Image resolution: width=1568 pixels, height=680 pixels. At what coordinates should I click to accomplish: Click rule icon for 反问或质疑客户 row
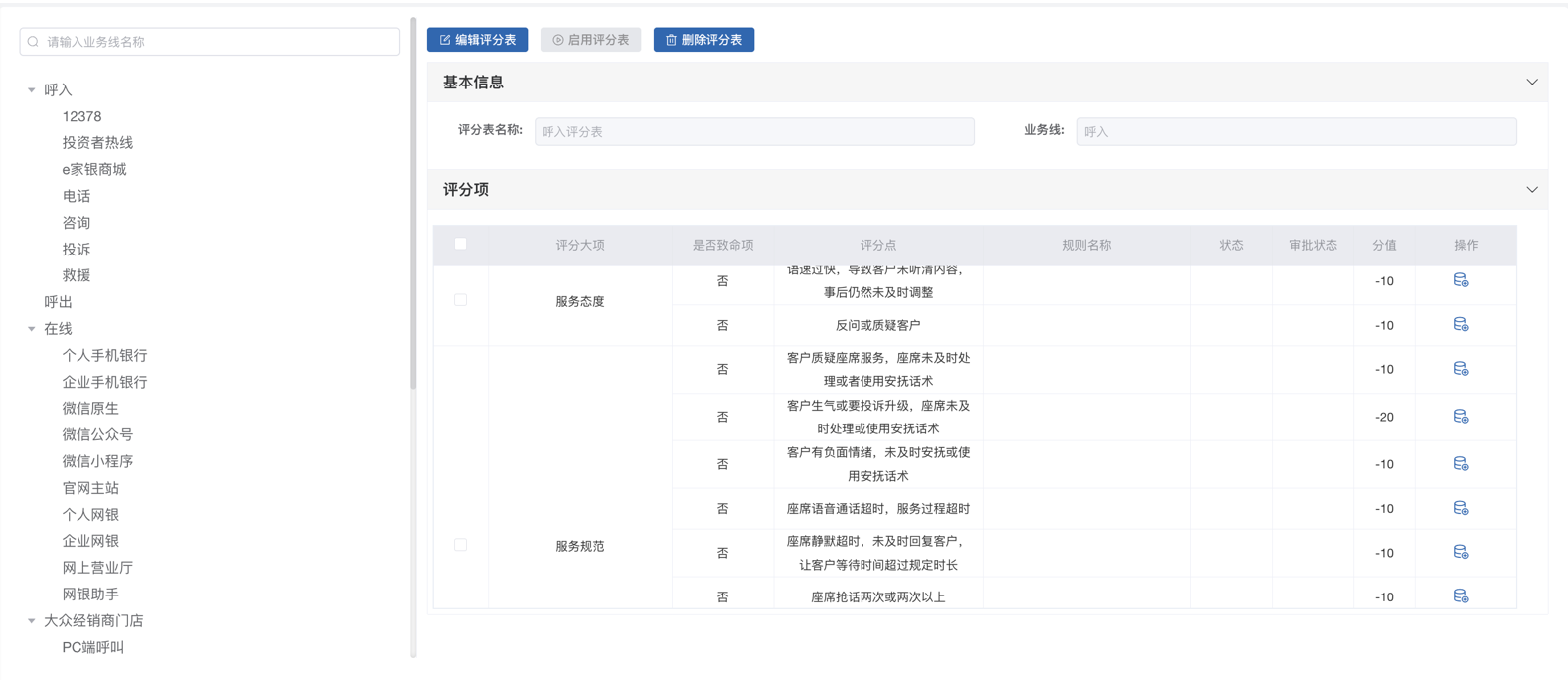coord(1460,325)
